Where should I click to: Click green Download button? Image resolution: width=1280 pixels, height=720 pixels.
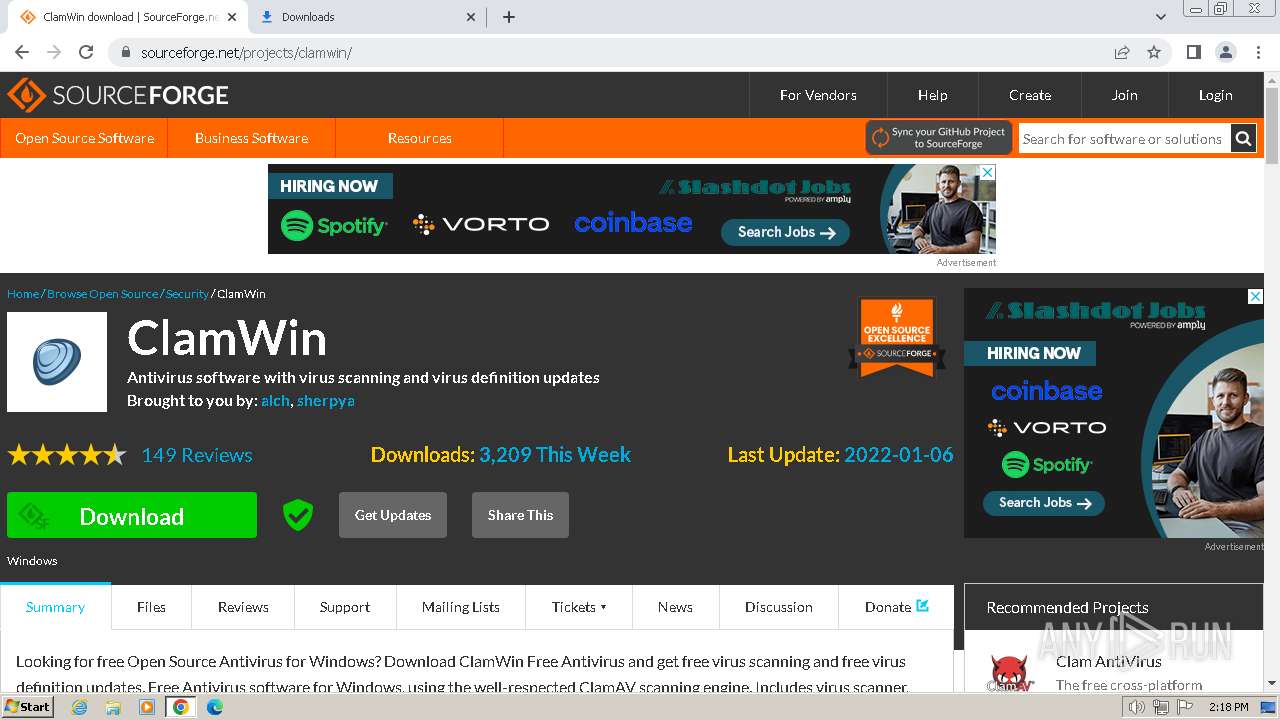tap(132, 515)
